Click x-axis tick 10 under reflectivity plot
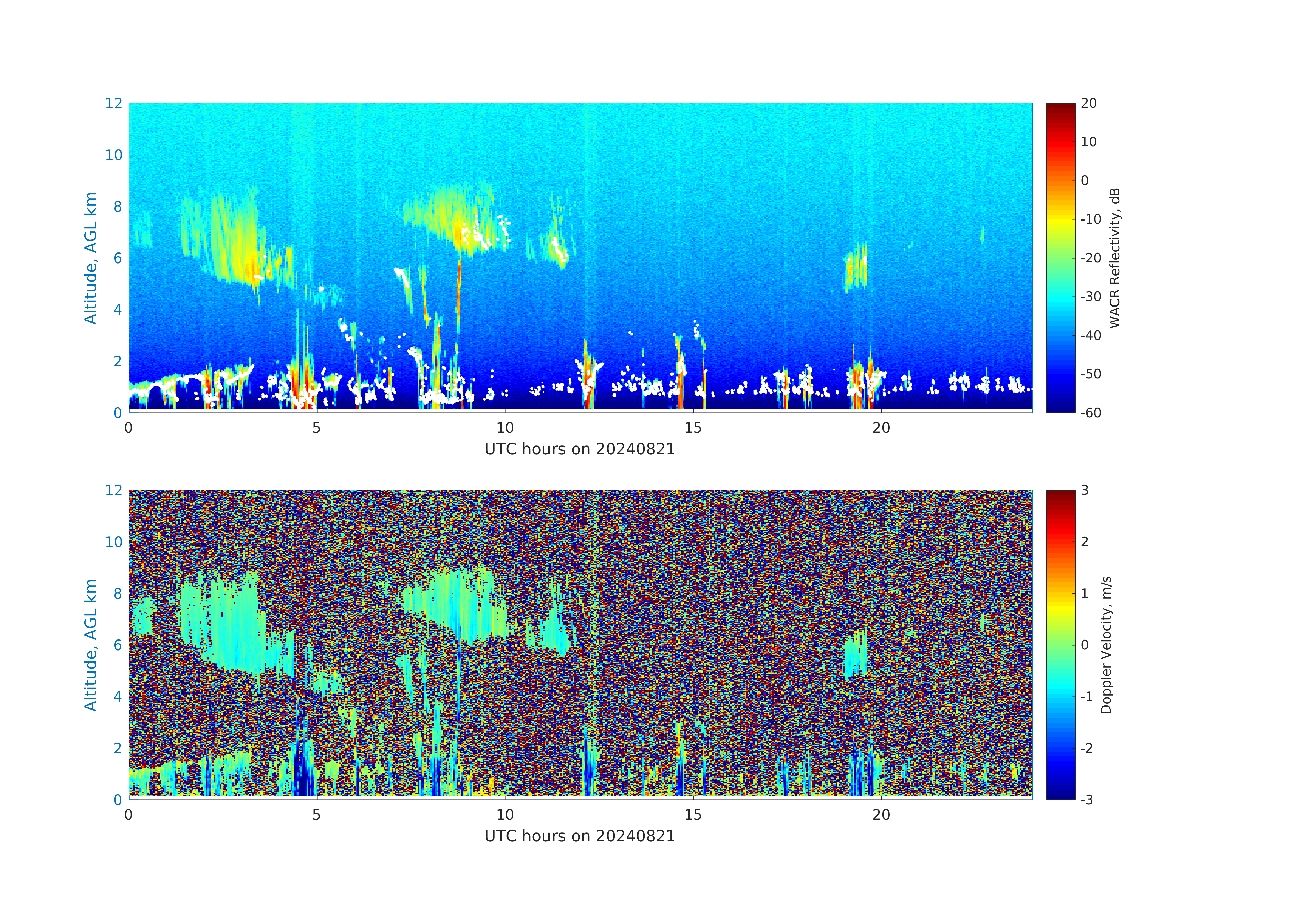Image resolution: width=1316 pixels, height=903 pixels. click(x=504, y=428)
